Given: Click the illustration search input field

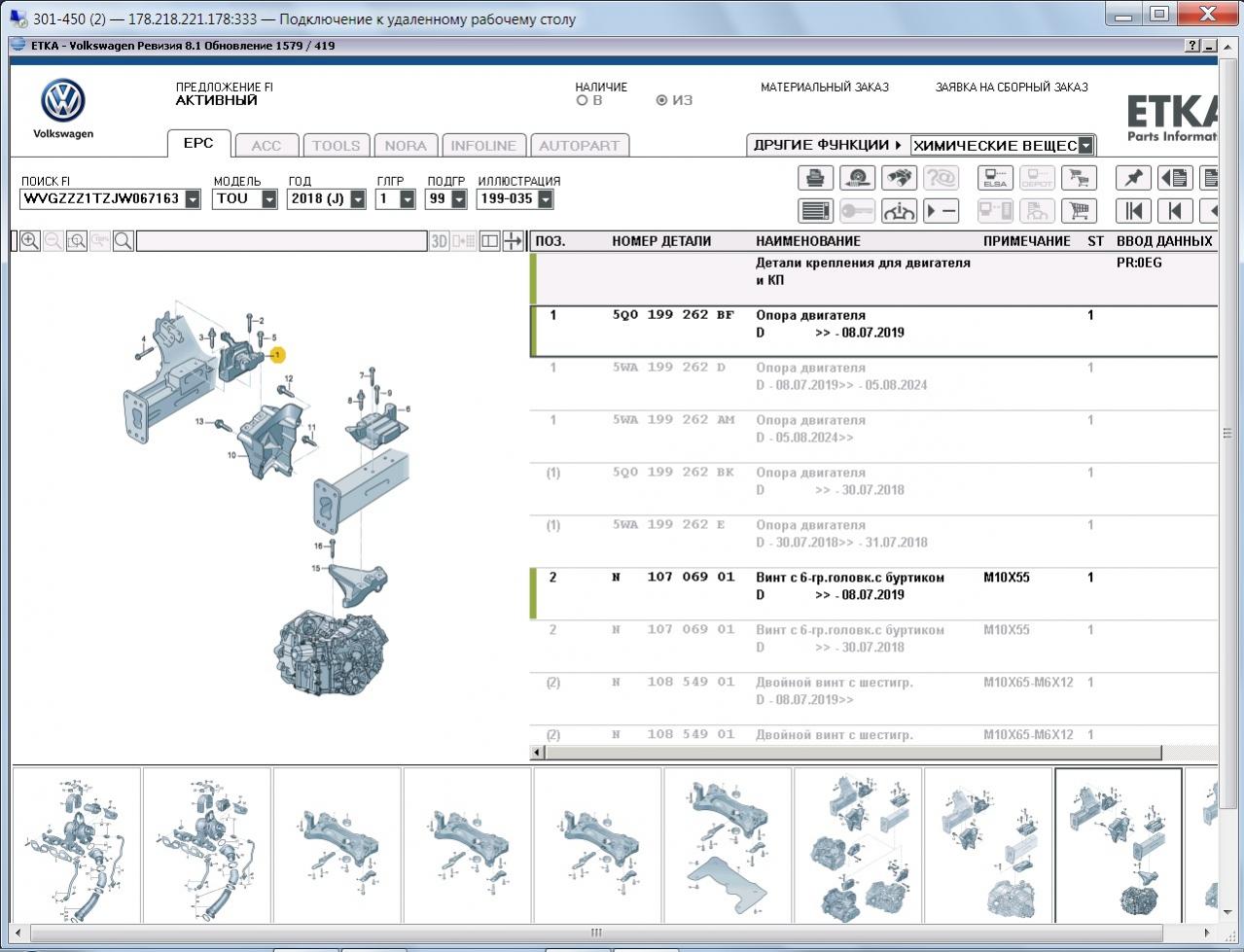Looking at the screenshot, I should 281,241.
